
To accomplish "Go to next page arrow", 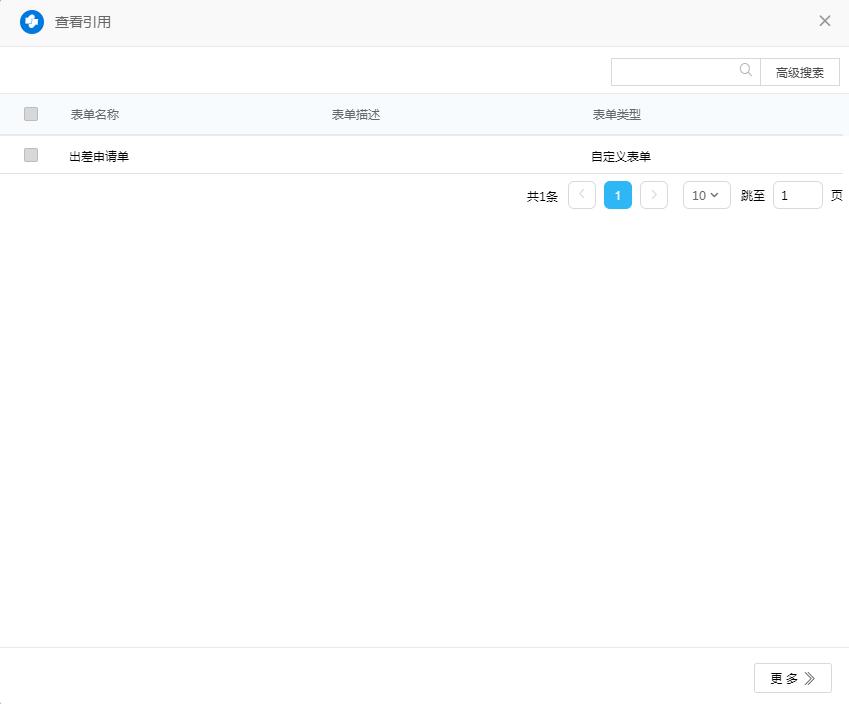I will [654, 195].
